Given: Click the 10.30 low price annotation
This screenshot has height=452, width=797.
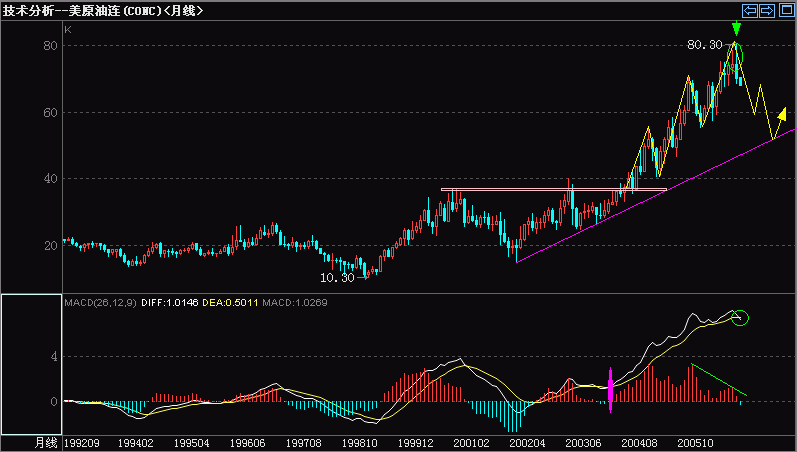Looking at the screenshot, I should (336, 278).
